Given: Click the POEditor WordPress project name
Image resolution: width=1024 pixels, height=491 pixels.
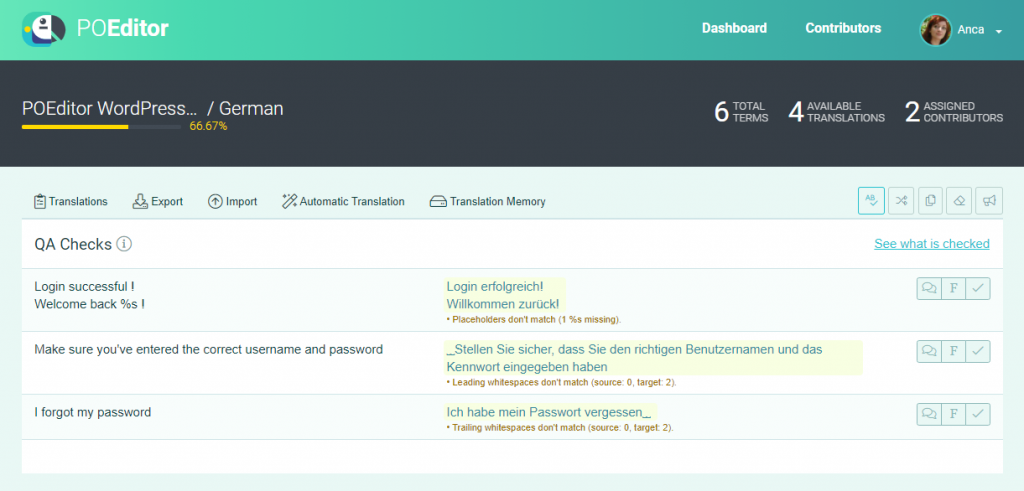Looking at the screenshot, I should coord(110,108).
